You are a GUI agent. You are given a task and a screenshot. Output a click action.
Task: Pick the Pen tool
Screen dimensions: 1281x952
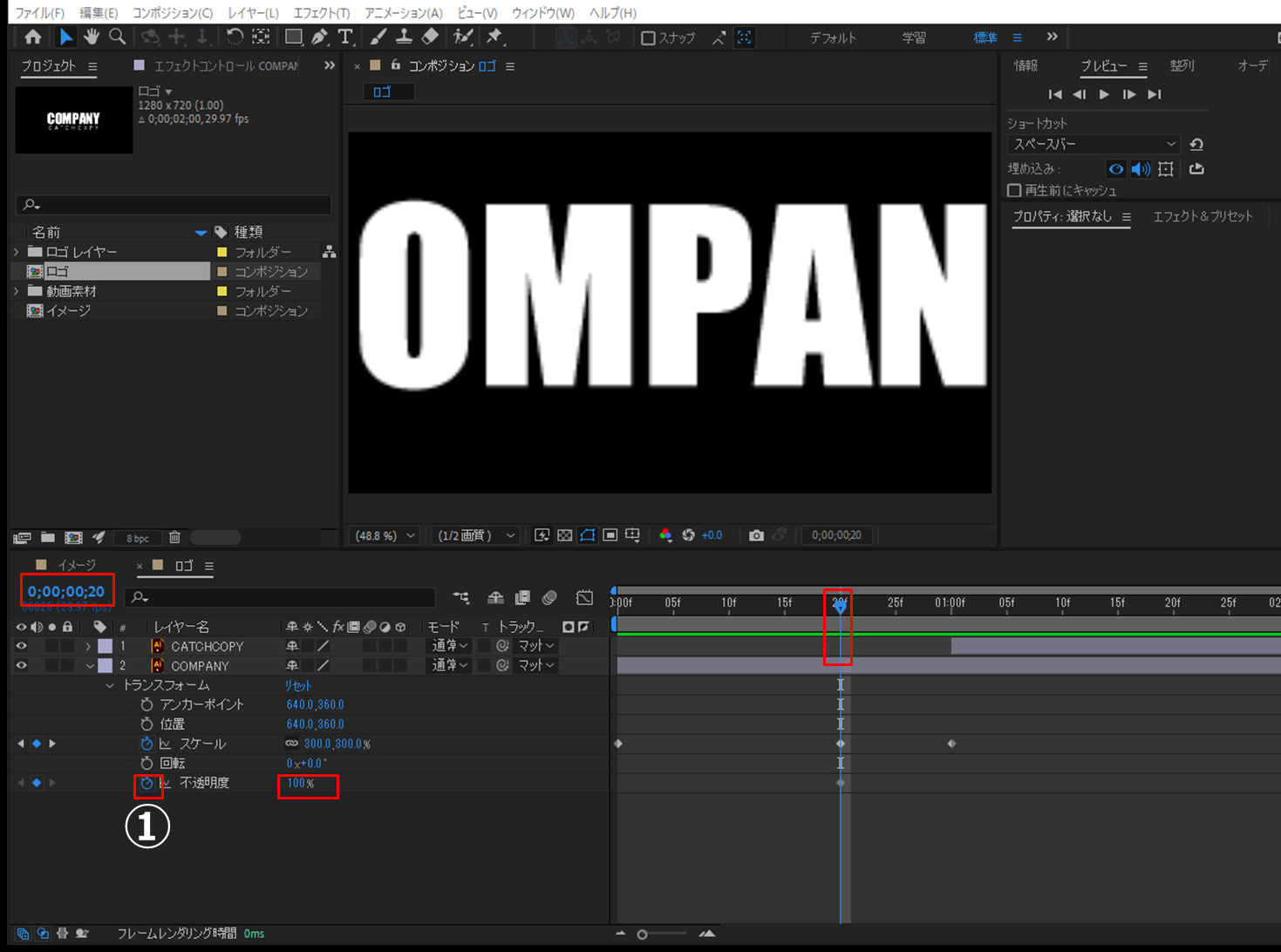point(319,37)
